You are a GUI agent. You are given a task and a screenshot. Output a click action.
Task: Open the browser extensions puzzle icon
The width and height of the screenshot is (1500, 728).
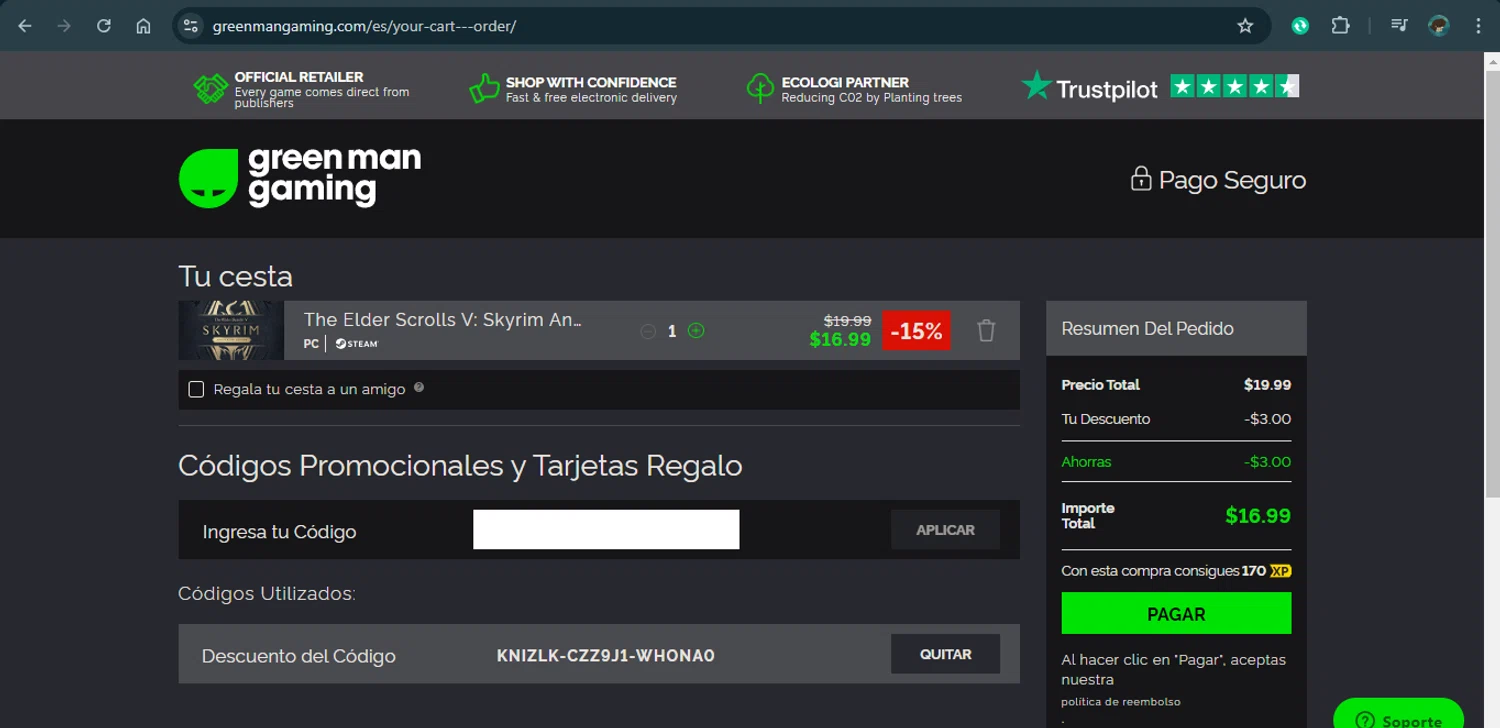click(x=1340, y=26)
